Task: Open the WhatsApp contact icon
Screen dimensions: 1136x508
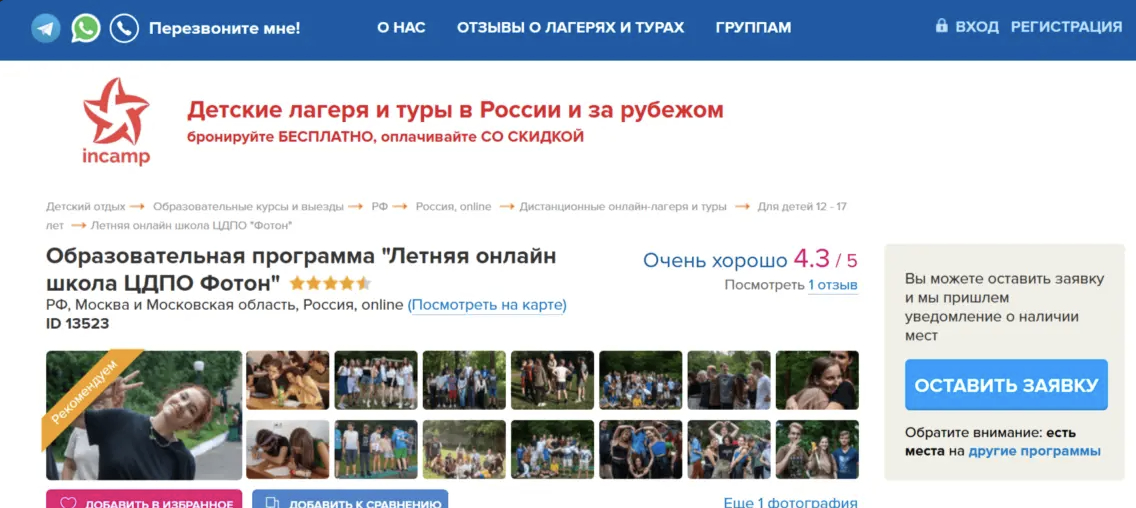Action: 85,28
